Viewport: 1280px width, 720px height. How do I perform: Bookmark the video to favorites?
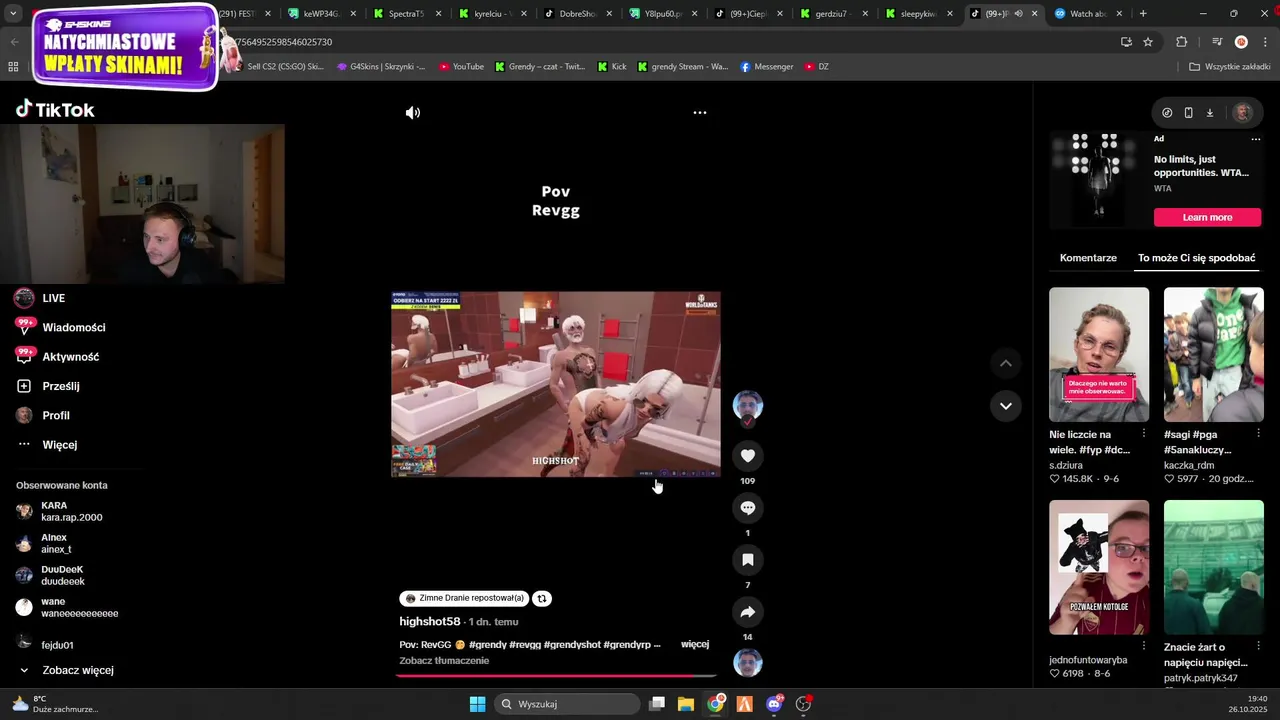747,560
